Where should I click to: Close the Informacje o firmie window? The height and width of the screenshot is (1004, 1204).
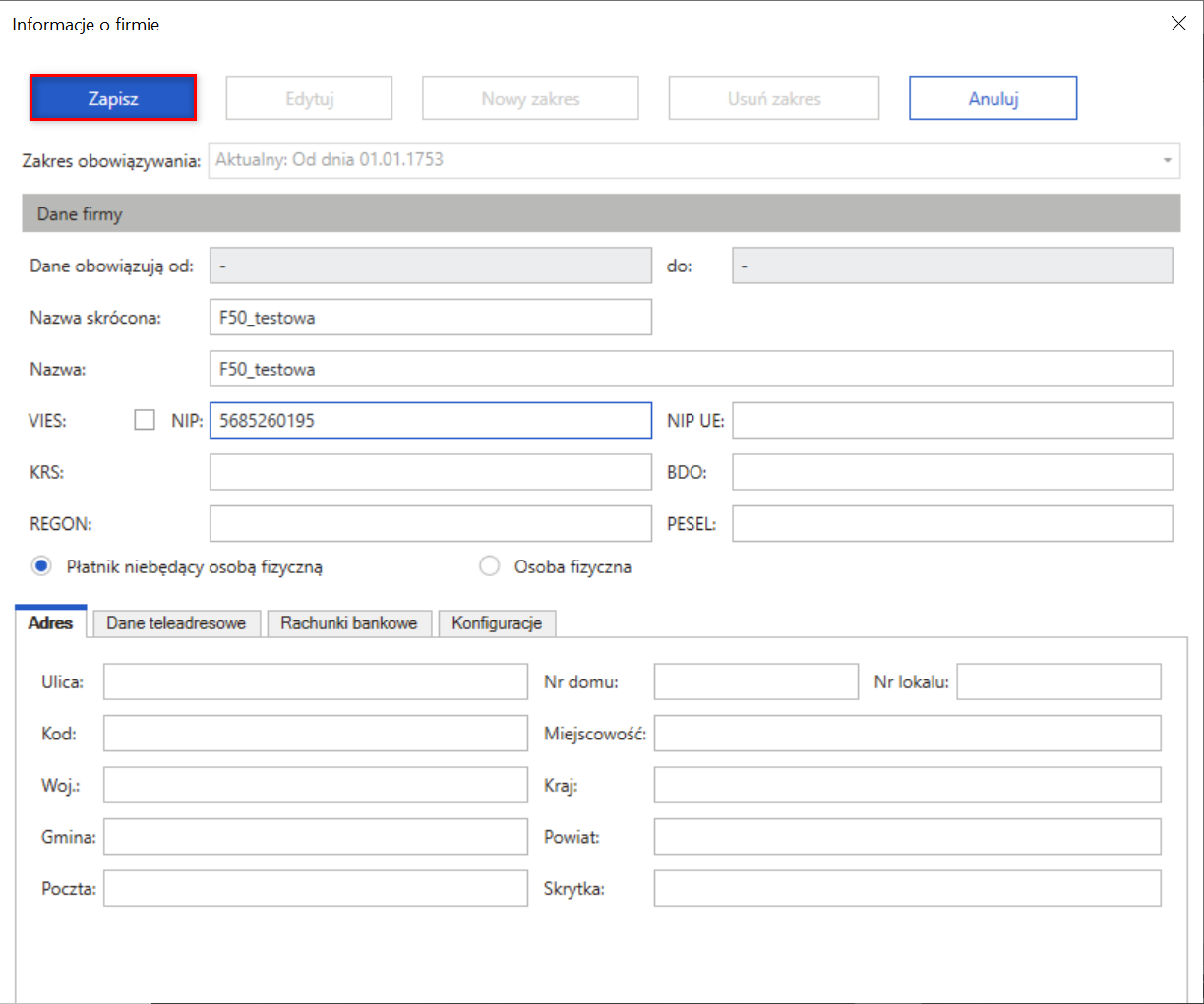coord(1177,24)
